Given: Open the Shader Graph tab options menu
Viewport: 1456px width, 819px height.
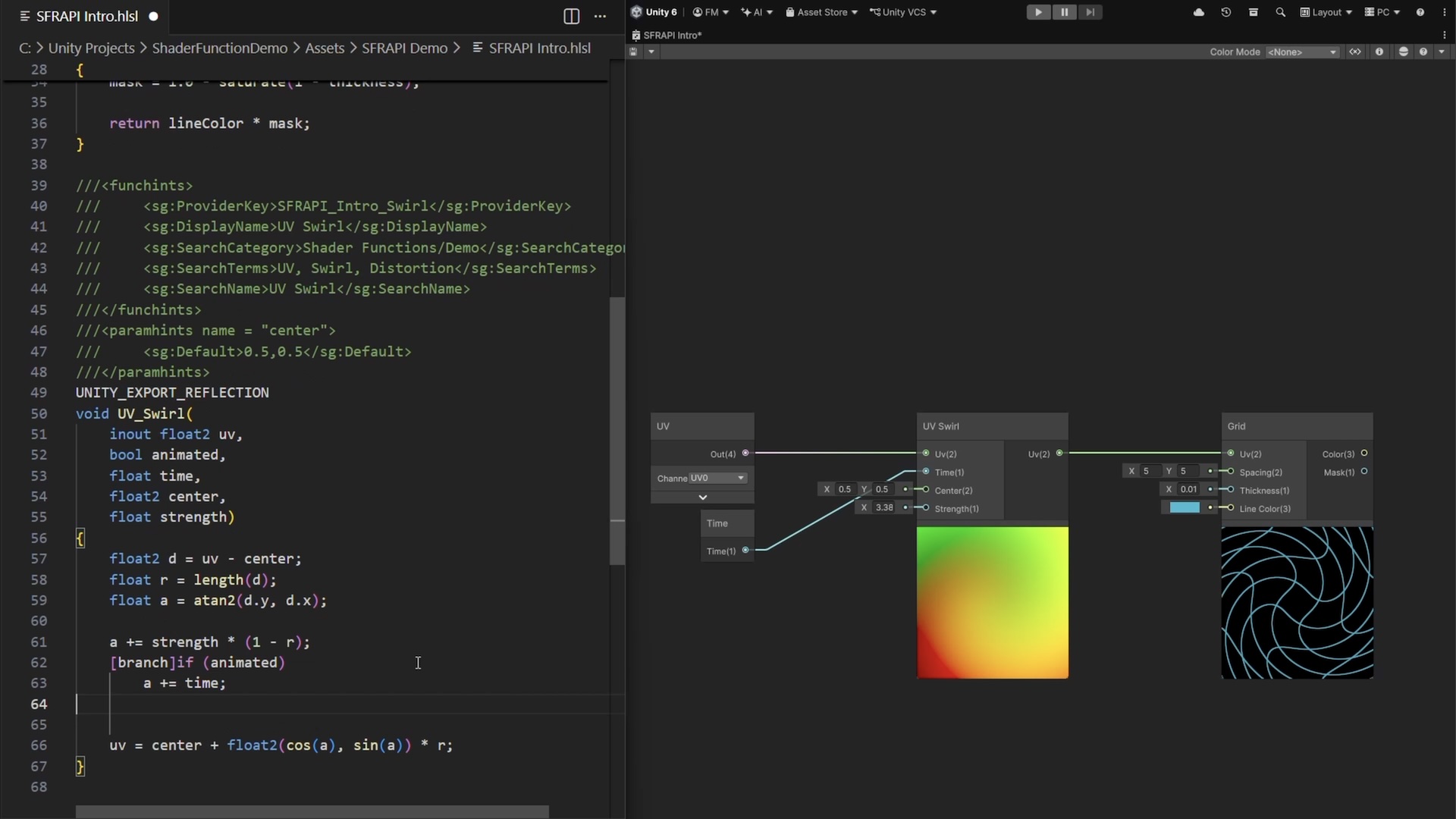Looking at the screenshot, I should coord(1445,35).
